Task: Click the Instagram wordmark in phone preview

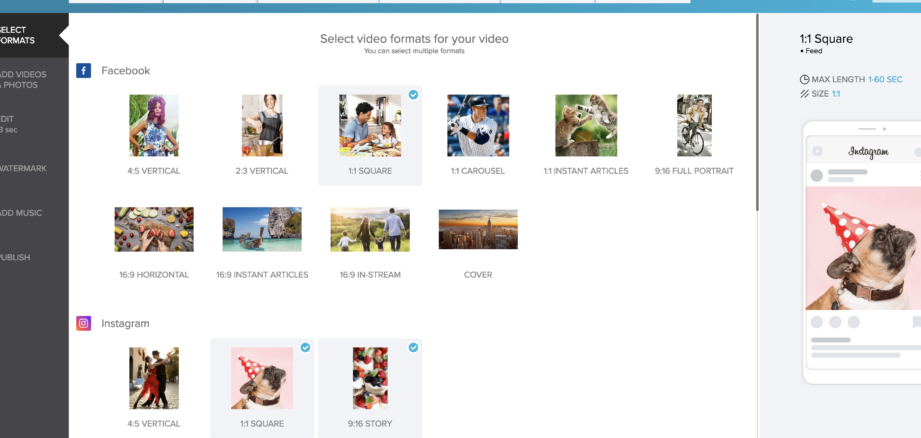Action: pos(868,152)
